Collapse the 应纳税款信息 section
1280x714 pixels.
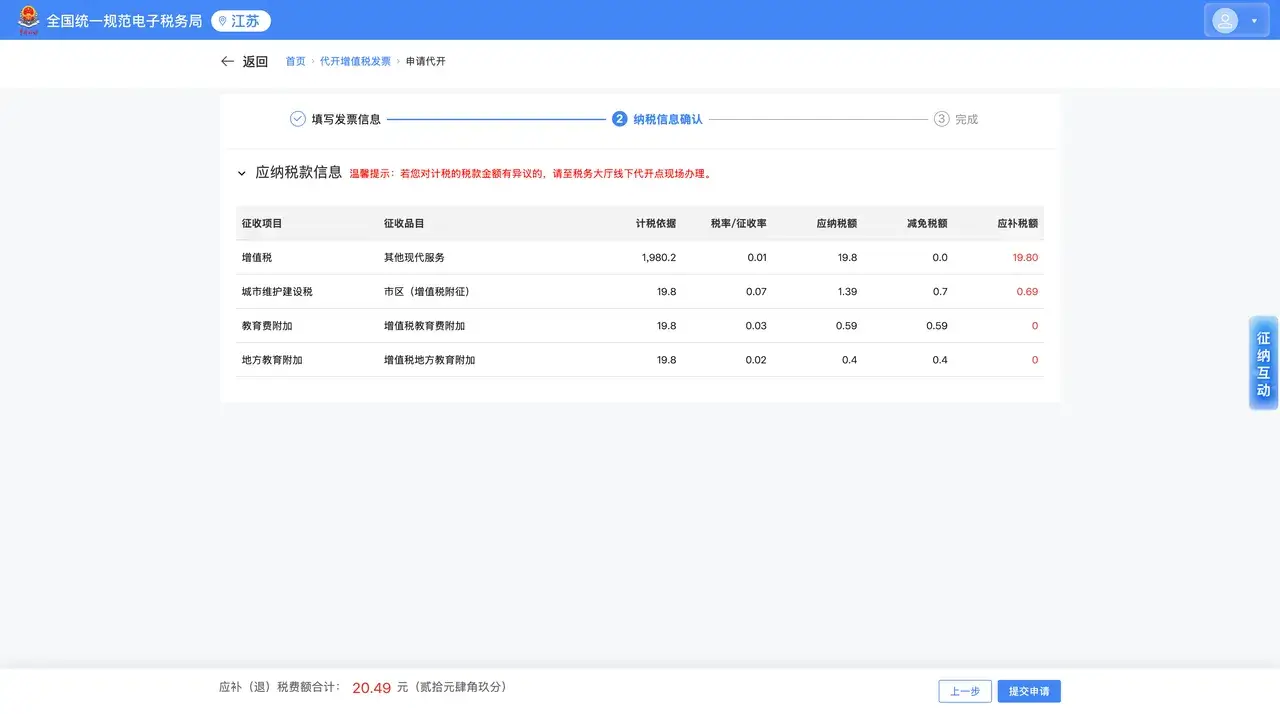(241, 173)
